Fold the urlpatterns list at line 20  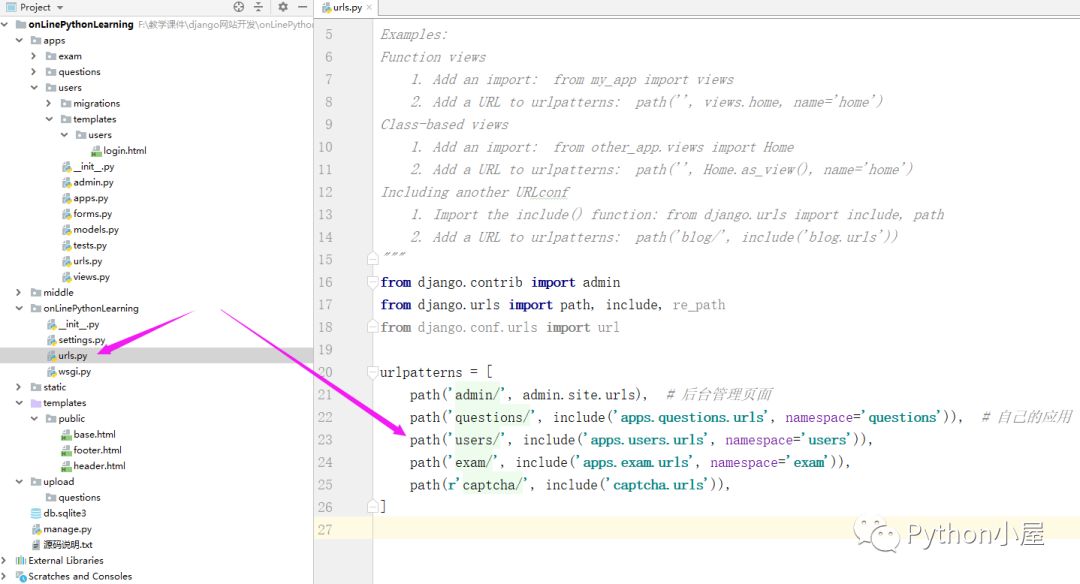[373, 372]
